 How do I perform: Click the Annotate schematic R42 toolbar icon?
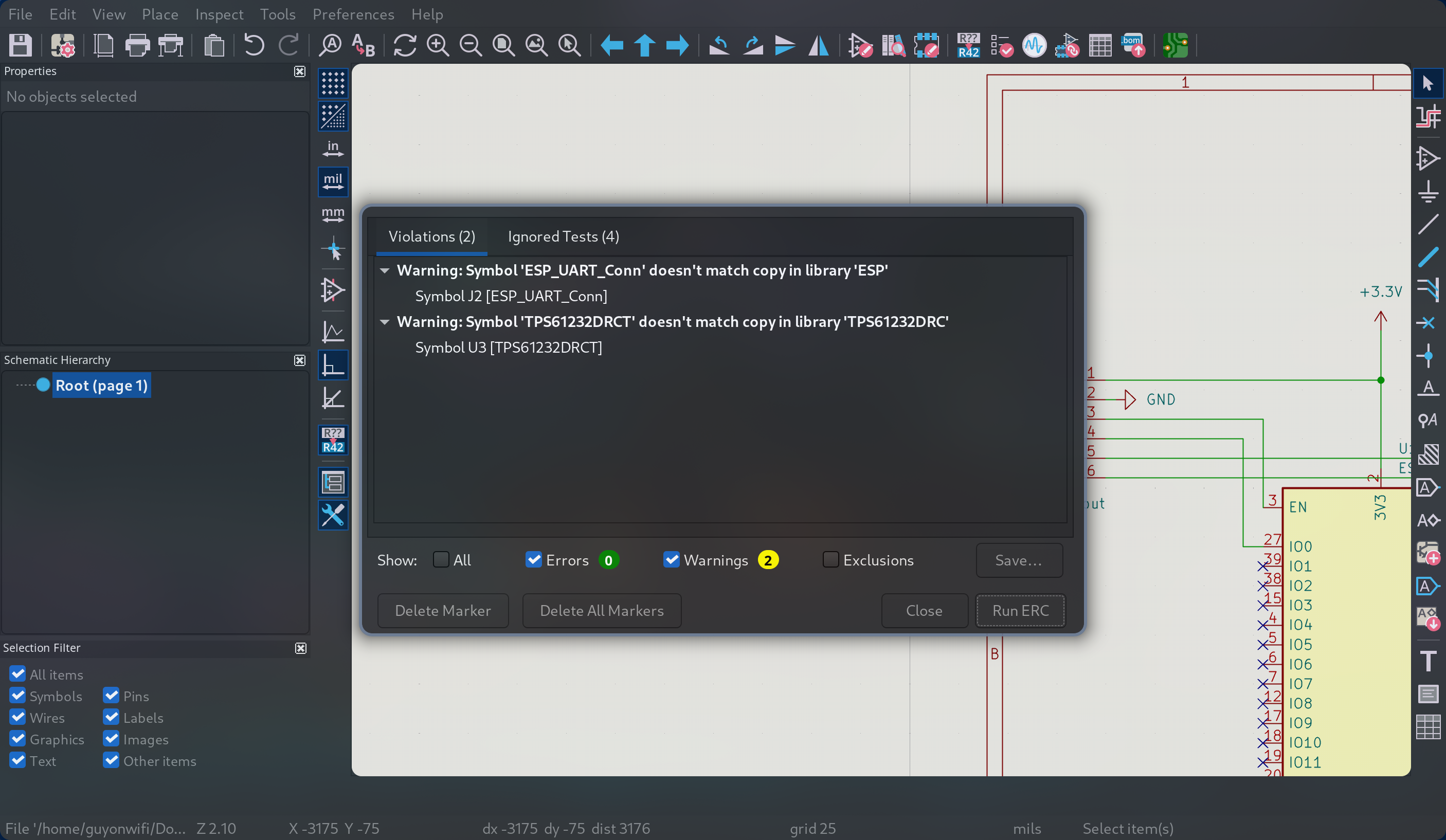tap(968, 45)
